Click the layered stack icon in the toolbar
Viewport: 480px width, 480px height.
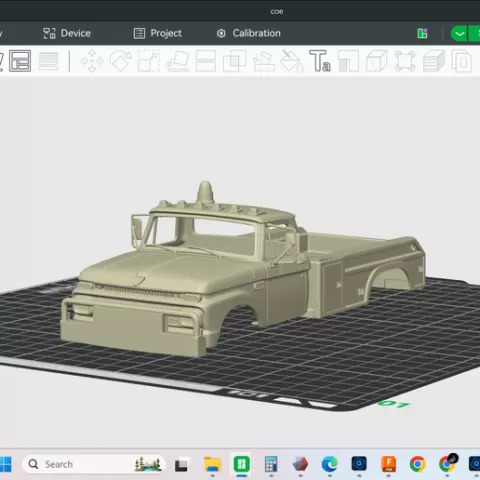[434, 61]
